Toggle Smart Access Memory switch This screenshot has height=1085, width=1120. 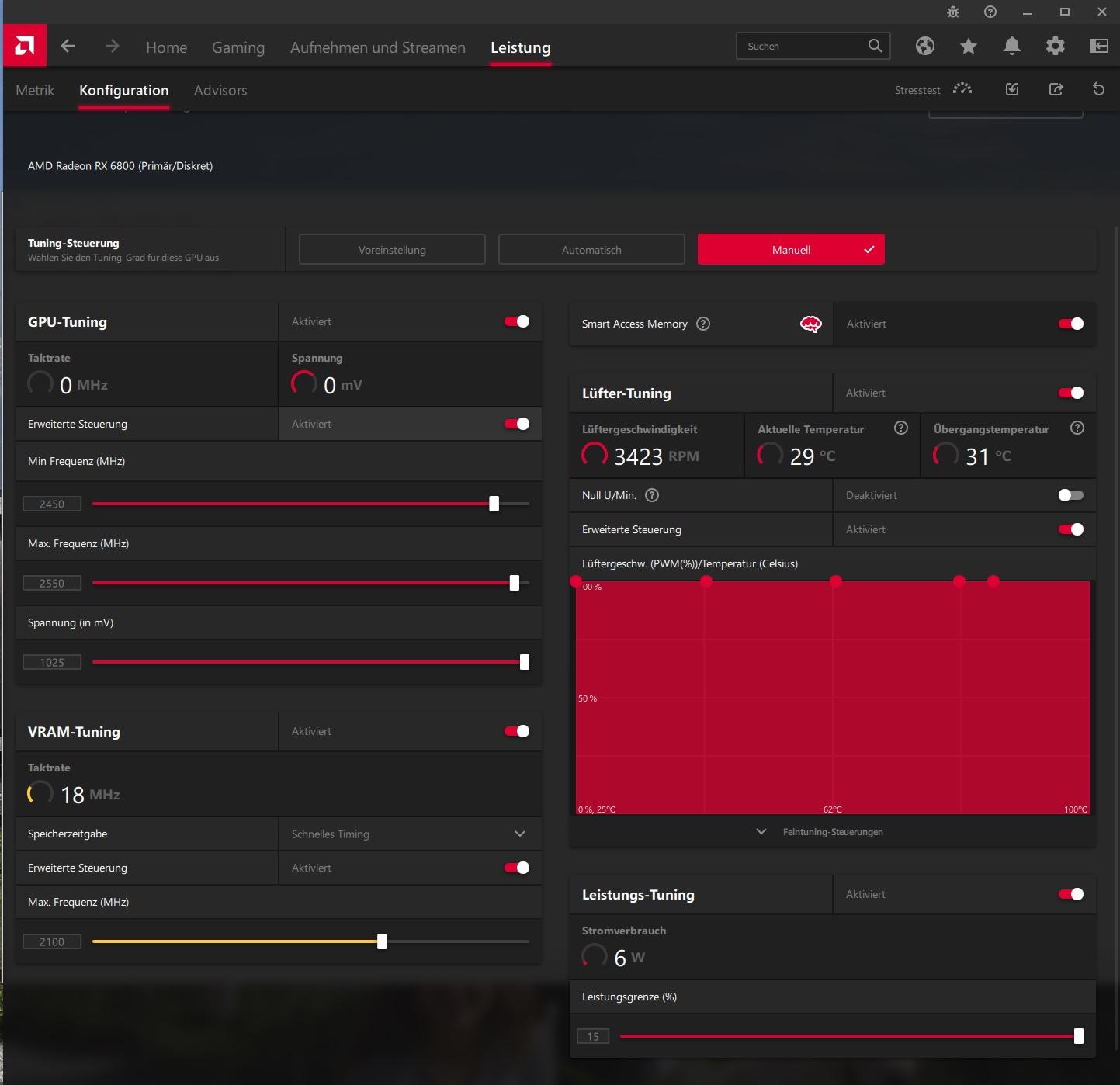point(1071,324)
